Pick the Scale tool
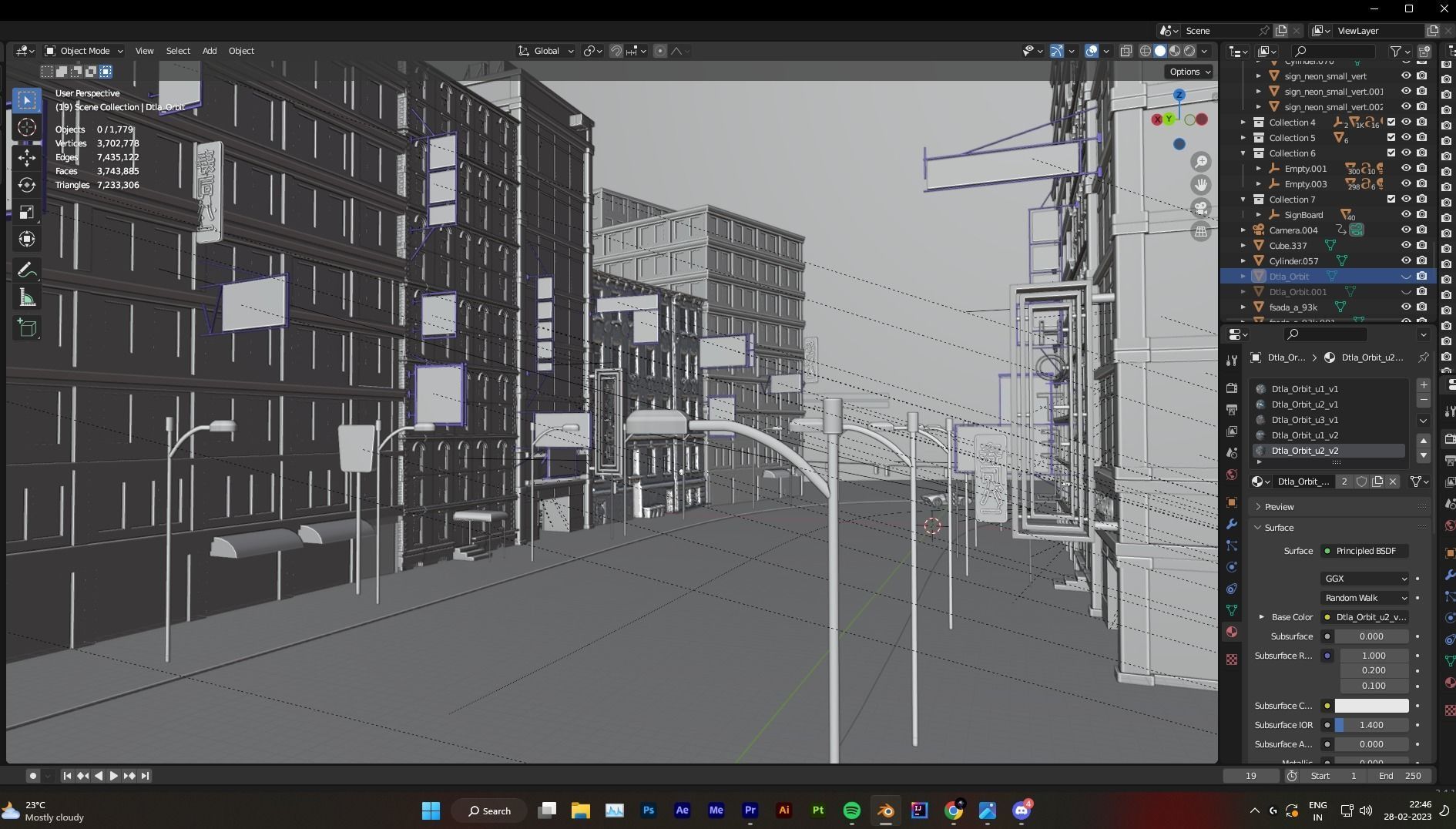Image resolution: width=1456 pixels, height=829 pixels. pos(27,212)
